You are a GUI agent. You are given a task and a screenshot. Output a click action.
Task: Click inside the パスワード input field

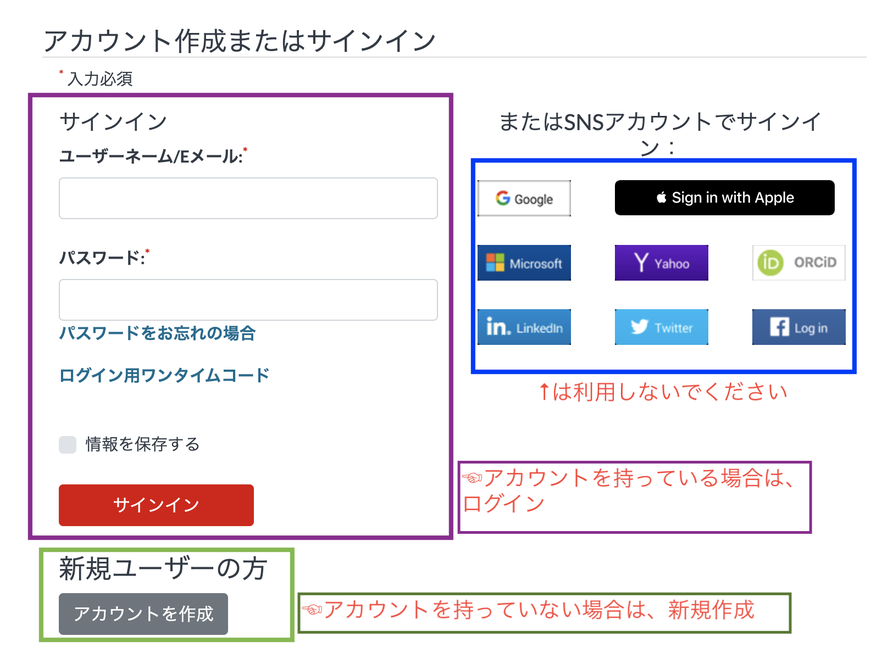(247, 300)
